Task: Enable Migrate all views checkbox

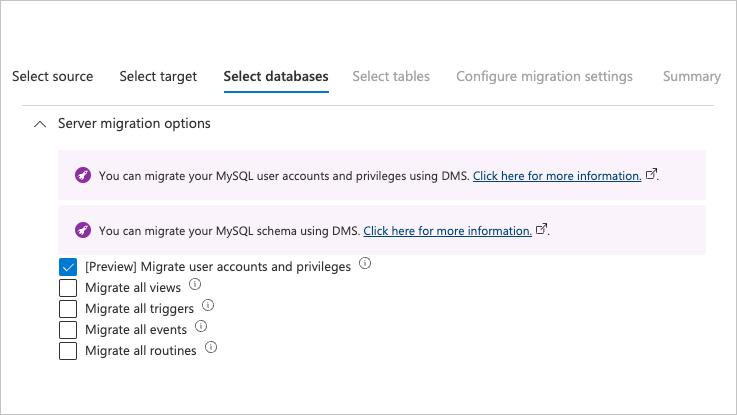Action: coord(68,288)
